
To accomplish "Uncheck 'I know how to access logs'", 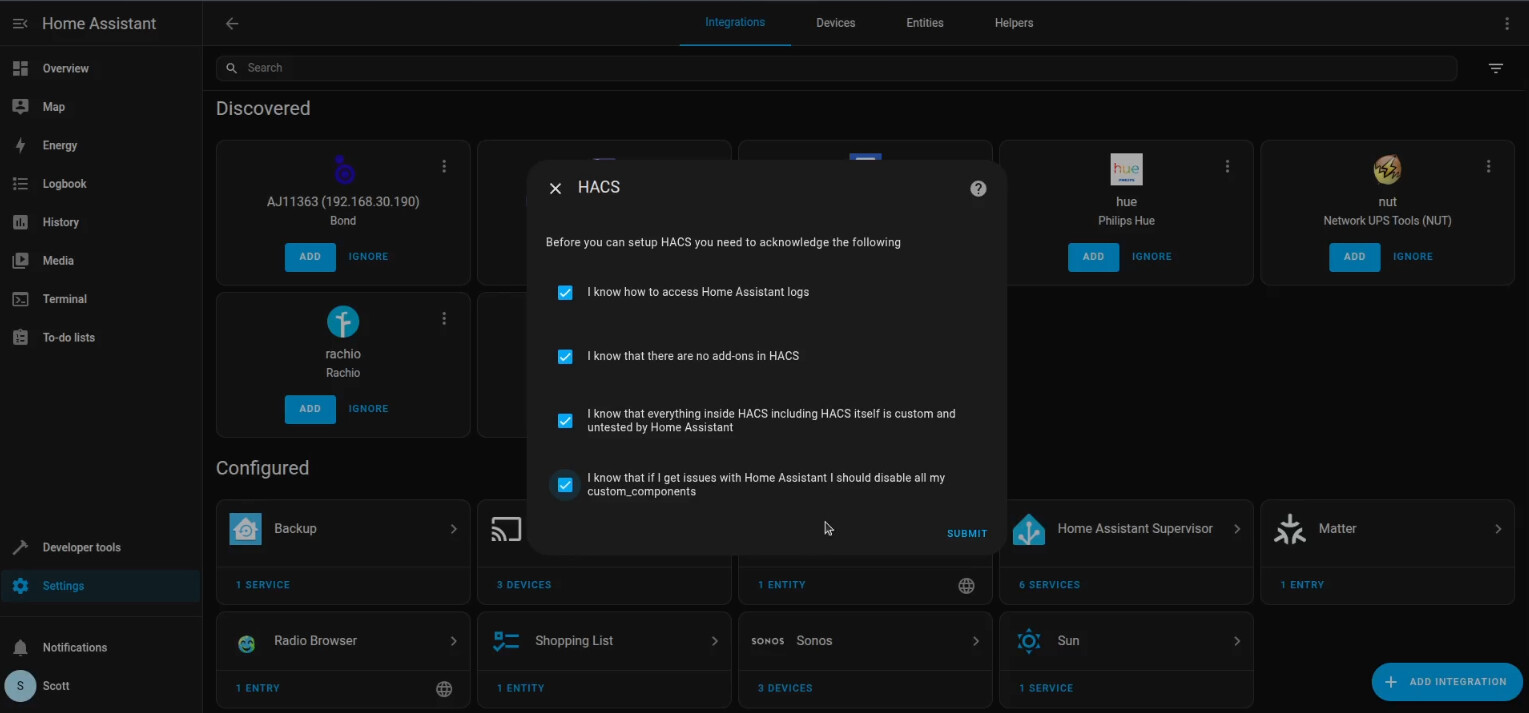I will coord(565,293).
